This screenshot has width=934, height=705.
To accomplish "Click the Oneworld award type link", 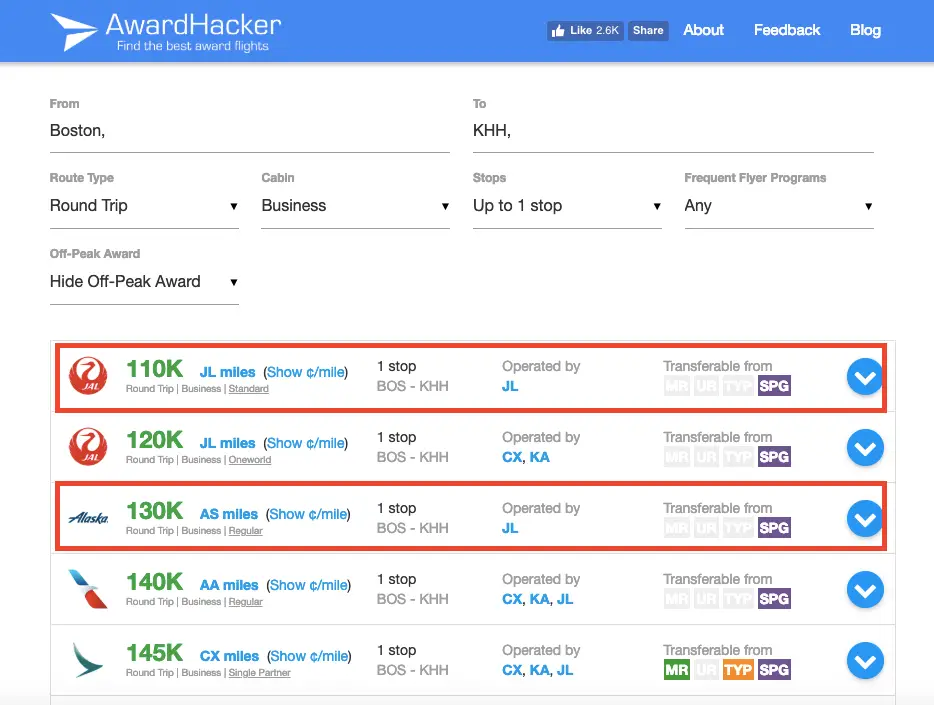I will (x=250, y=460).
